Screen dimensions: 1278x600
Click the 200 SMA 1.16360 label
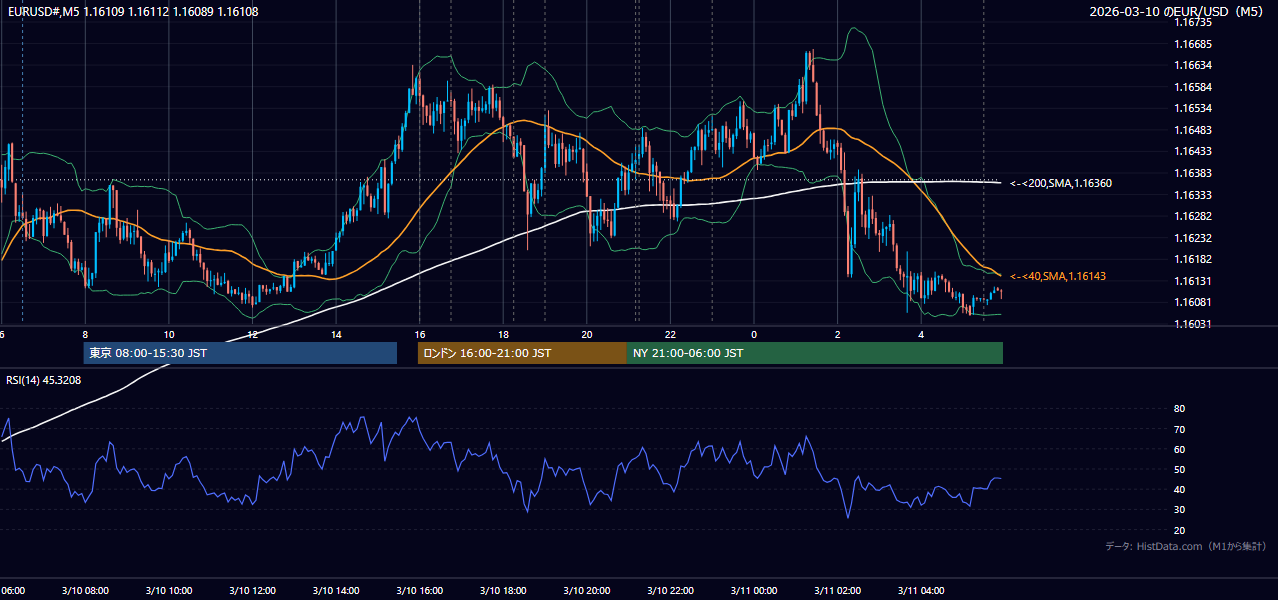point(1060,184)
